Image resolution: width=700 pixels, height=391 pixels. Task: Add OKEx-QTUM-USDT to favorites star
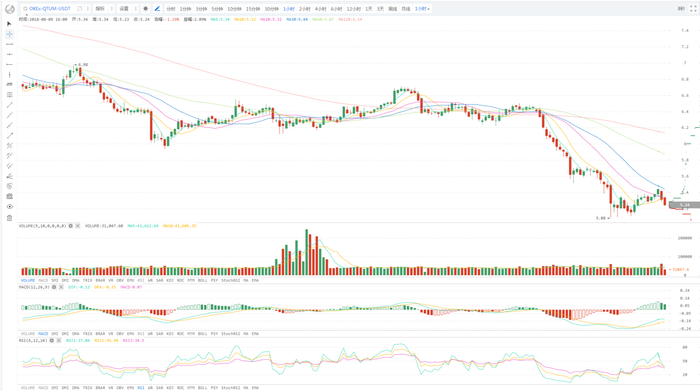click(25, 8)
